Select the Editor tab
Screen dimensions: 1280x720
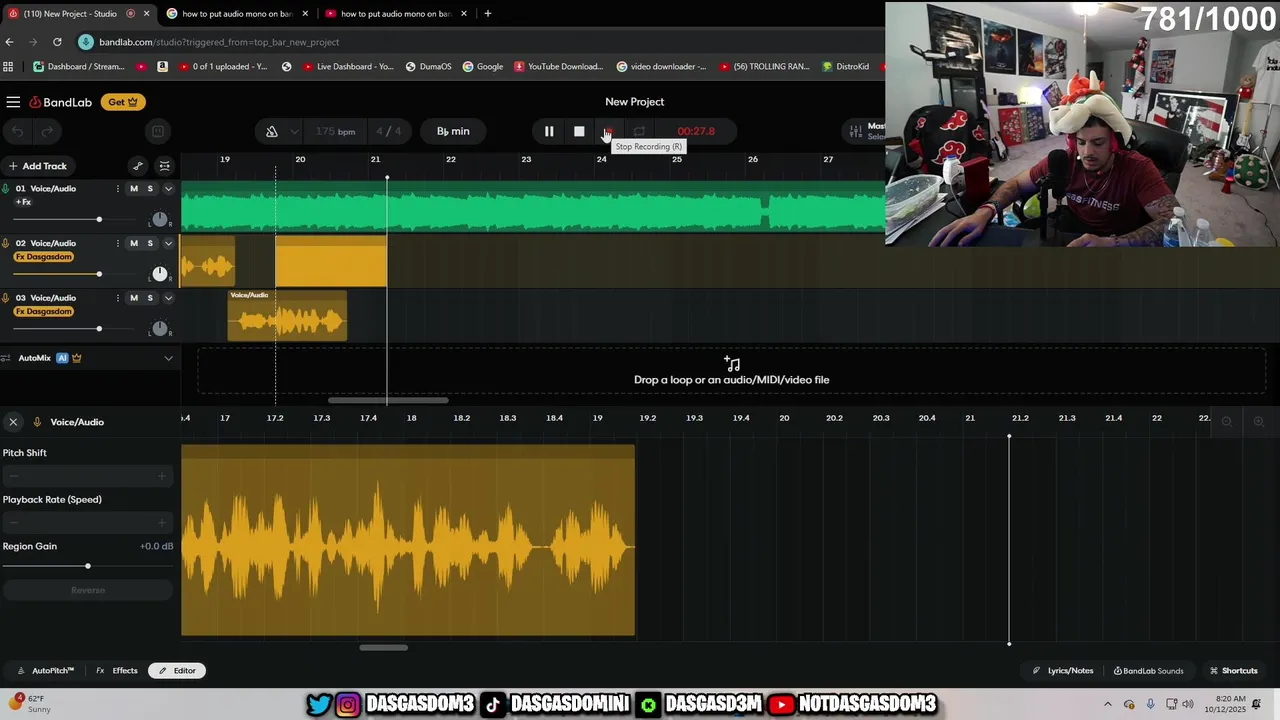(177, 671)
